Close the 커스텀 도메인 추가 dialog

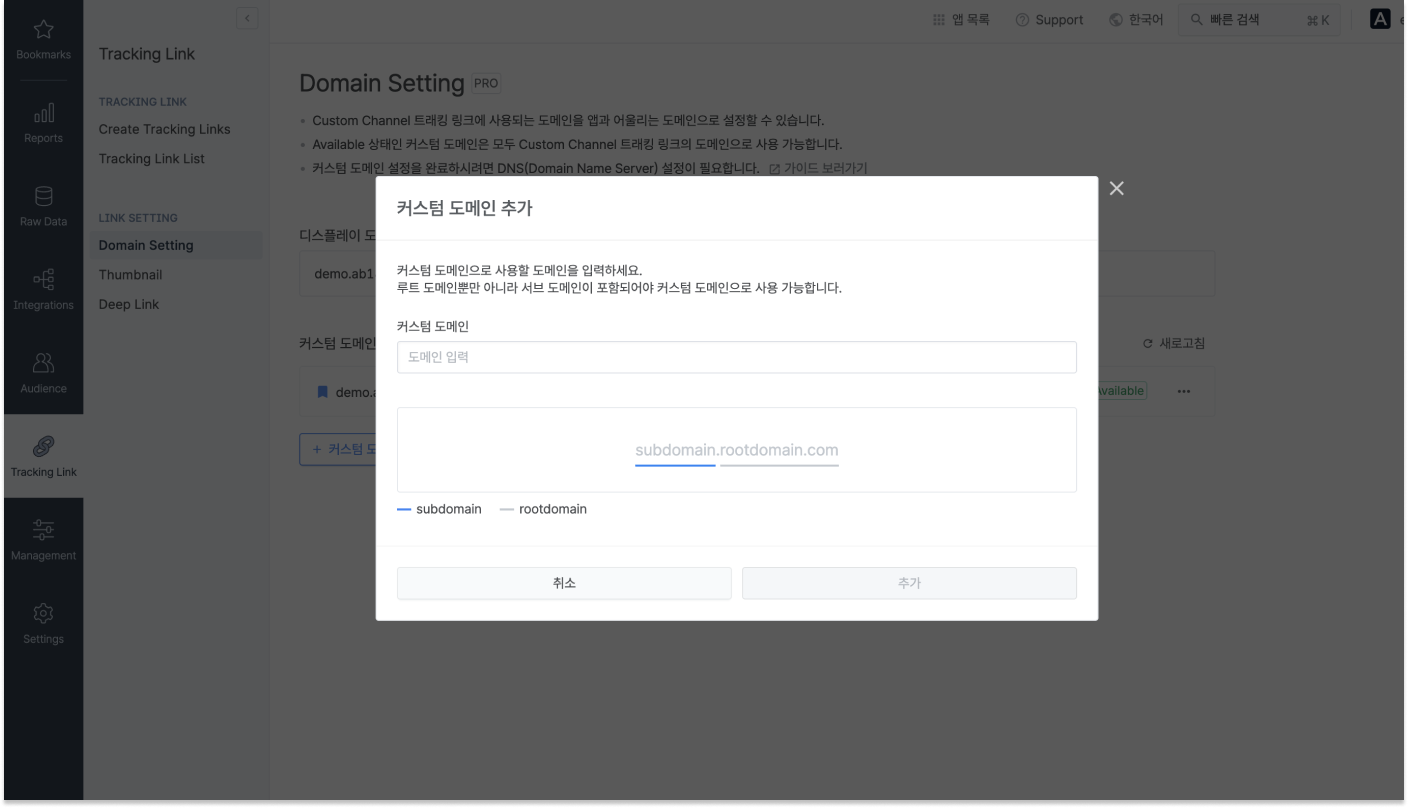point(1117,189)
